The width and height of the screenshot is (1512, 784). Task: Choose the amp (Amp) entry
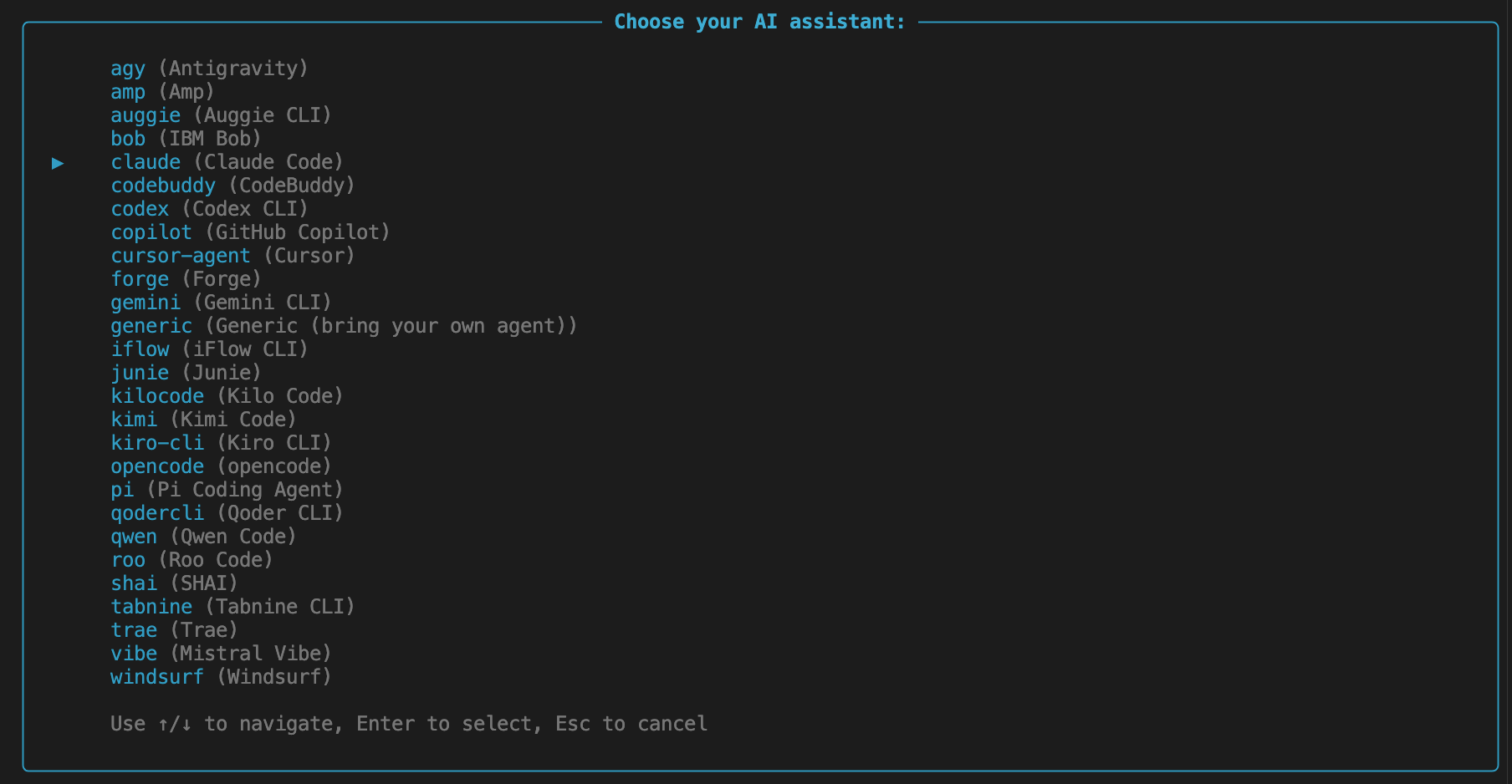coord(162,92)
